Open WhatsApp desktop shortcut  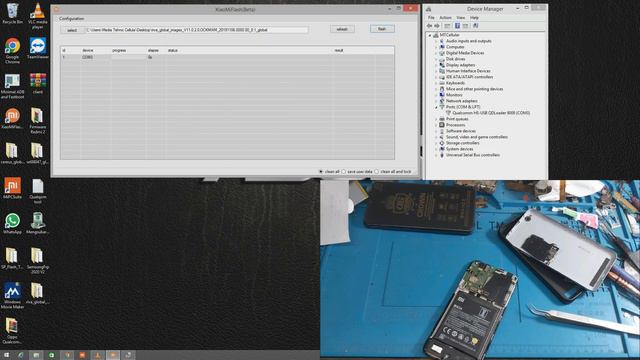click(x=12, y=223)
